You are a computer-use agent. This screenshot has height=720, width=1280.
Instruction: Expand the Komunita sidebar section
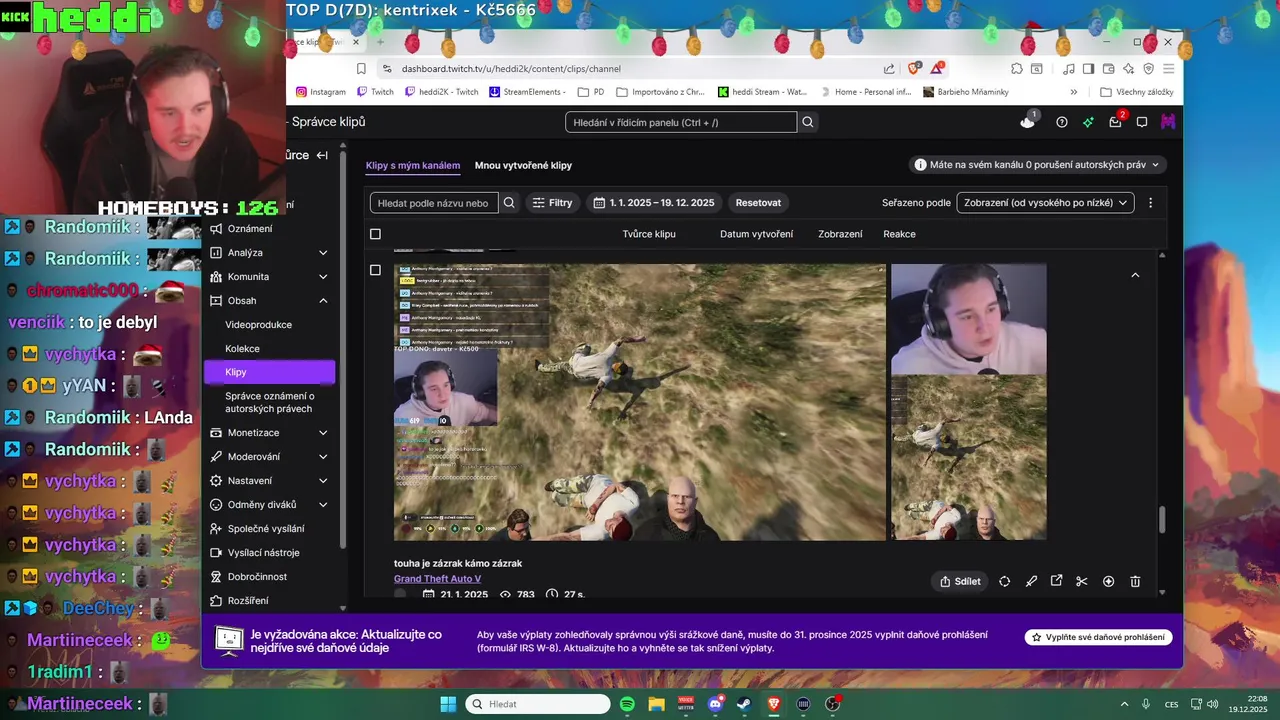click(323, 277)
